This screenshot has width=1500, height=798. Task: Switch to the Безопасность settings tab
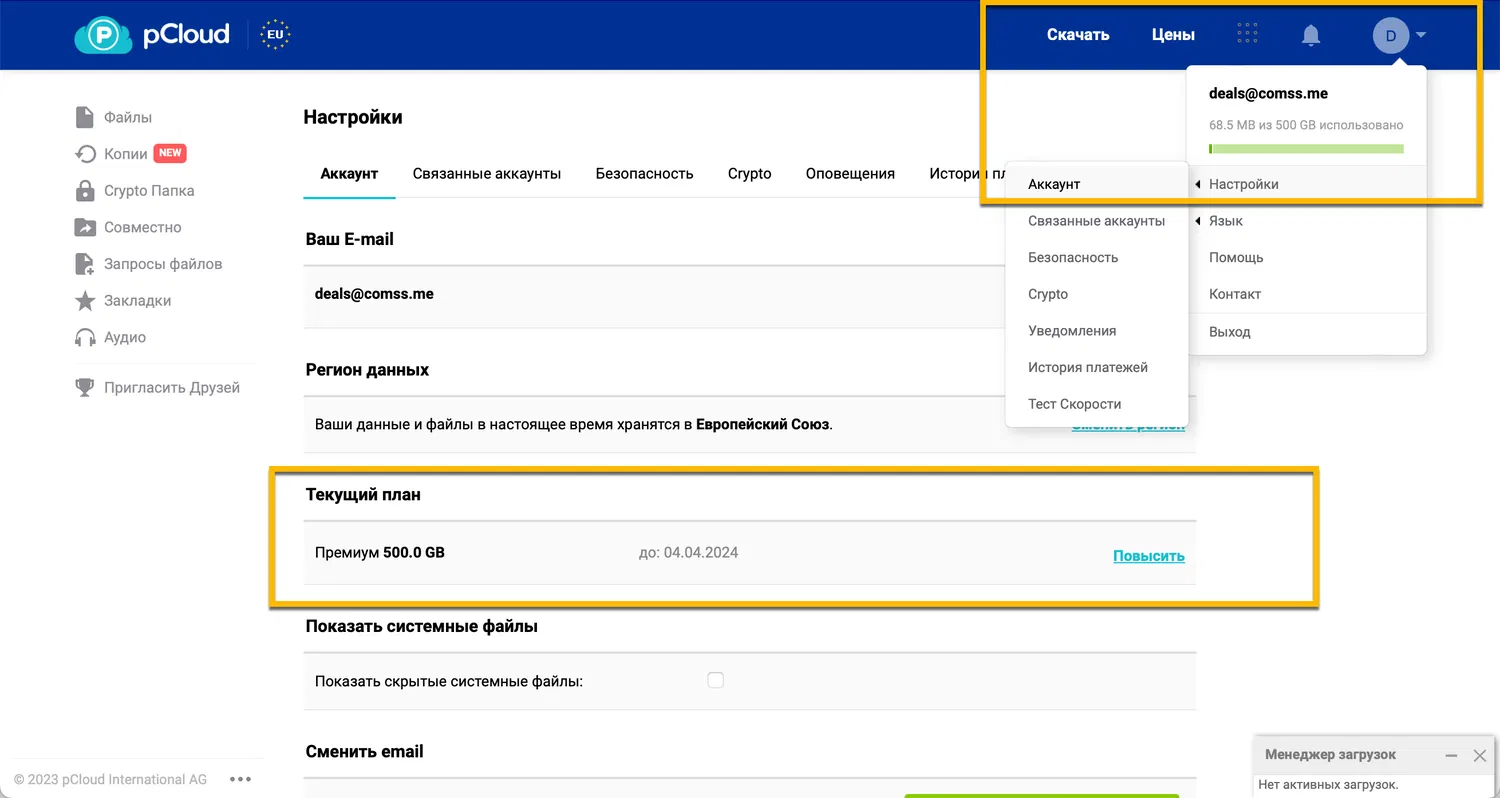pos(644,173)
